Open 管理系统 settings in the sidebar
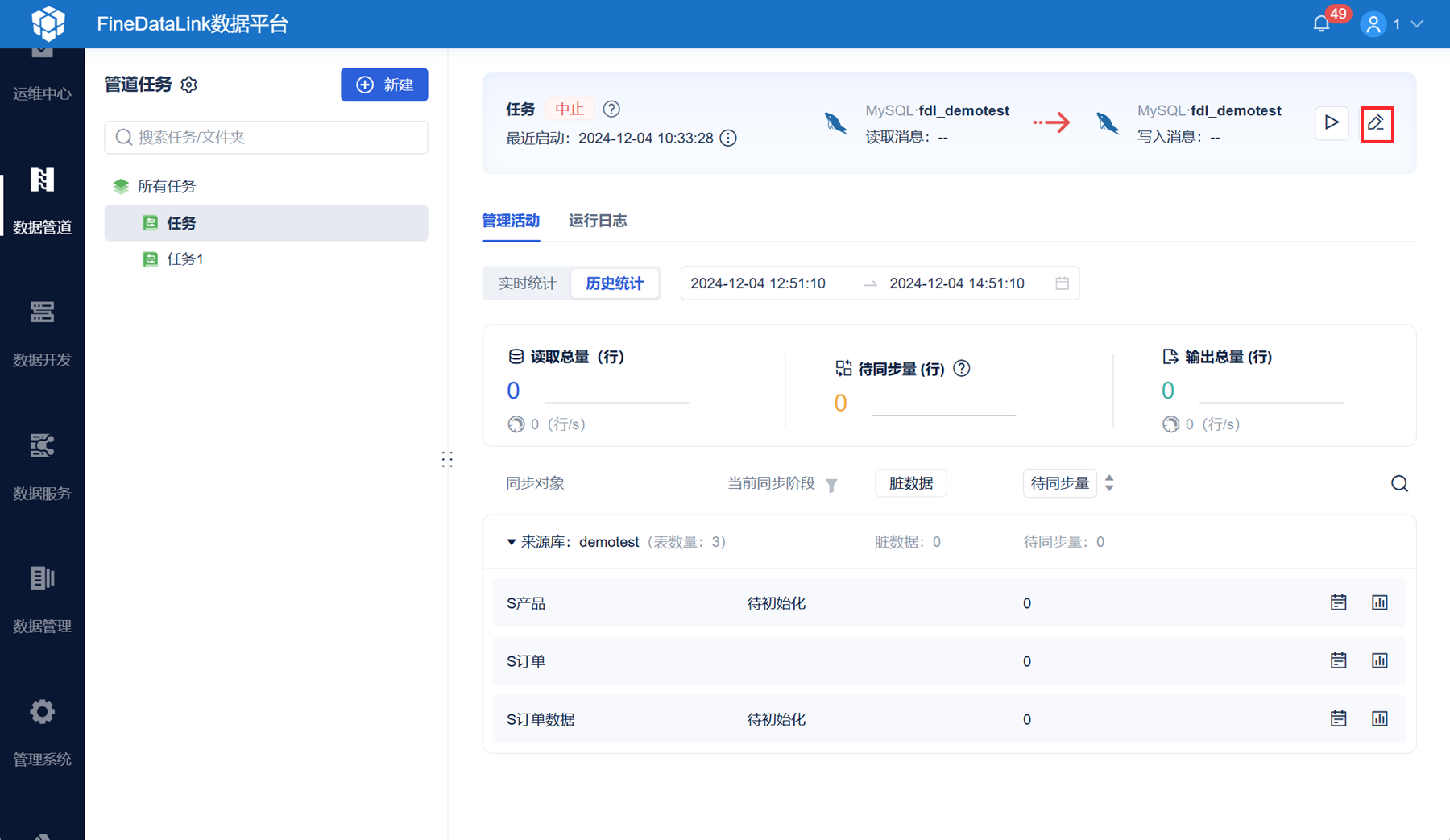 42,733
